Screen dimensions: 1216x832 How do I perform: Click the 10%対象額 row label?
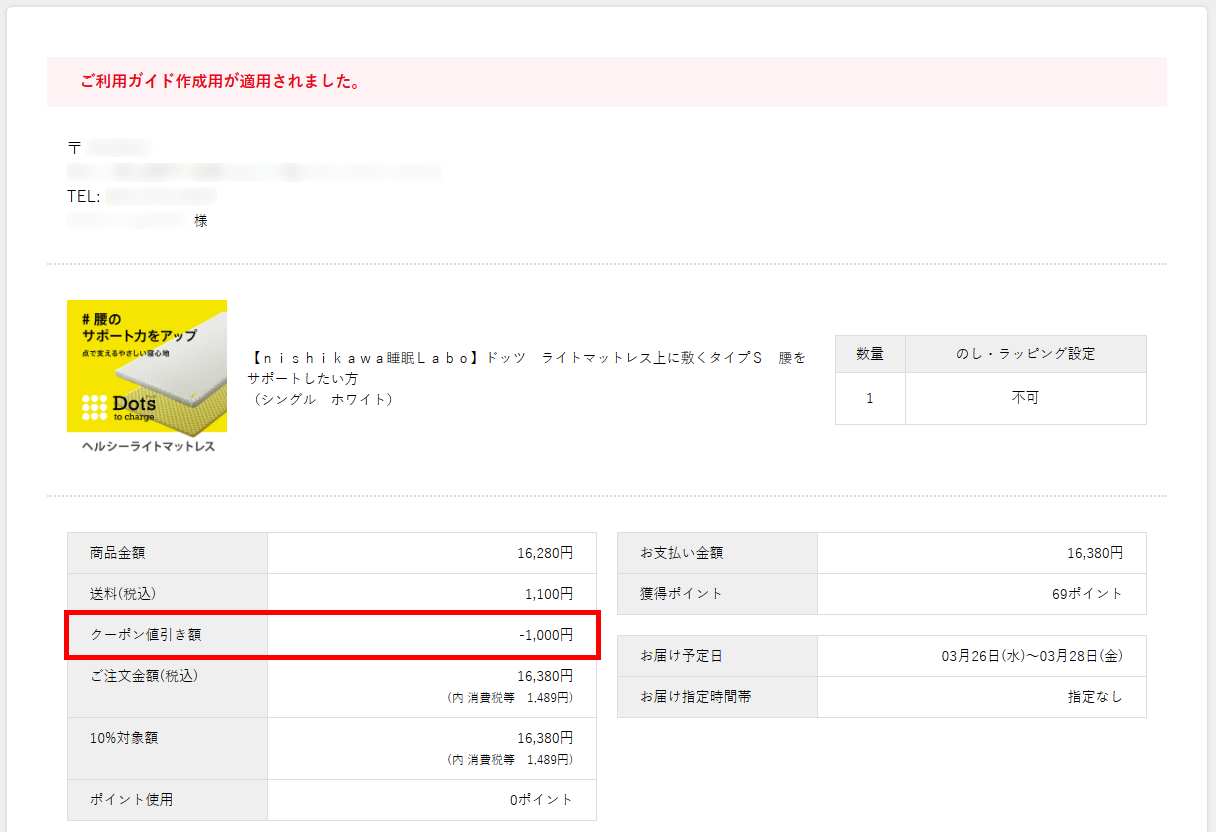click(x=124, y=738)
